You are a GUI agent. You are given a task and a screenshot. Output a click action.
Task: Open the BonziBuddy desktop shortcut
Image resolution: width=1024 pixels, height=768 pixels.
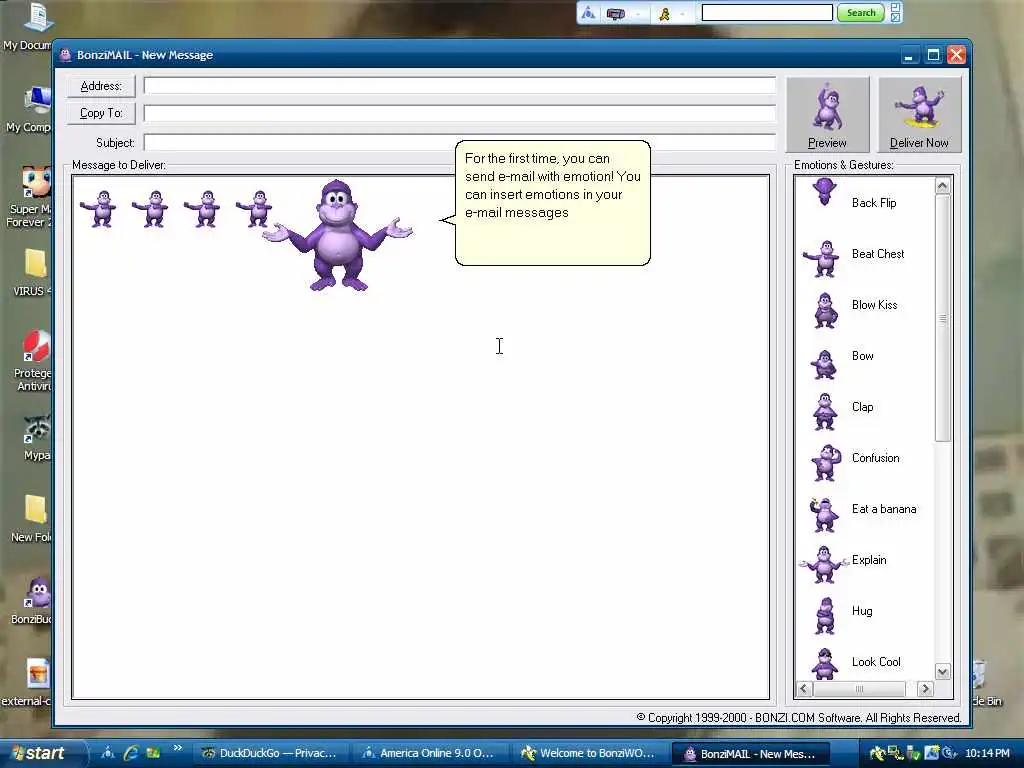coord(33,601)
